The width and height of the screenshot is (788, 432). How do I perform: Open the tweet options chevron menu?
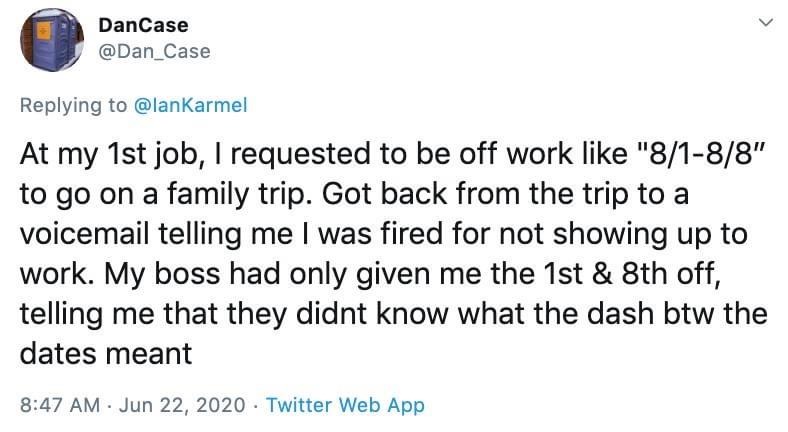(x=766, y=23)
